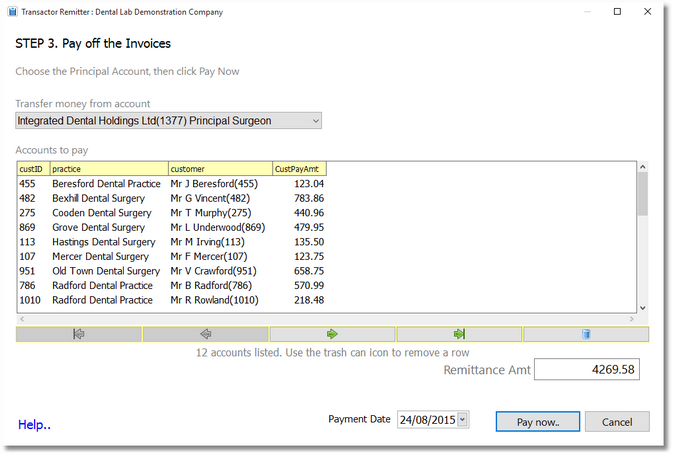Sort by customer column header
673x455 pixels.
tap(221, 169)
